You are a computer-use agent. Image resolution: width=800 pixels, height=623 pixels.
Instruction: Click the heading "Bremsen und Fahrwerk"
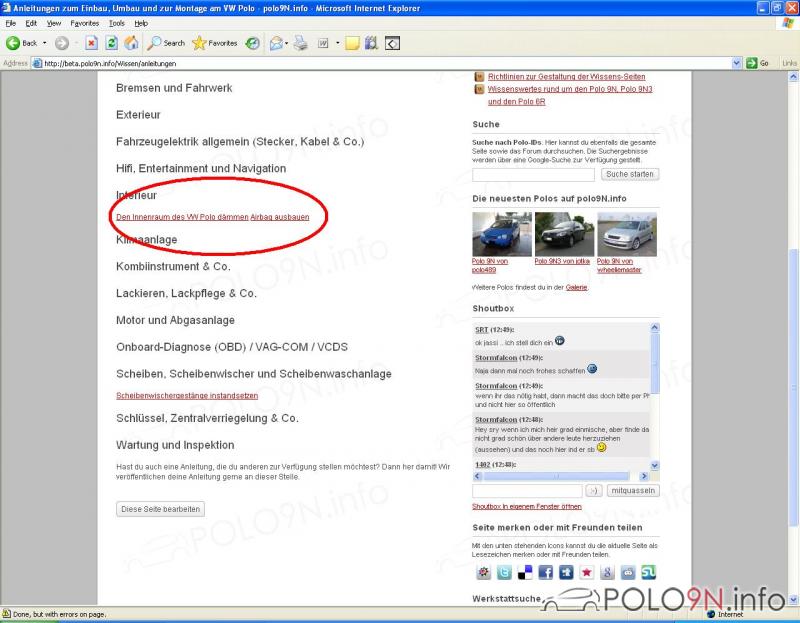(174, 88)
